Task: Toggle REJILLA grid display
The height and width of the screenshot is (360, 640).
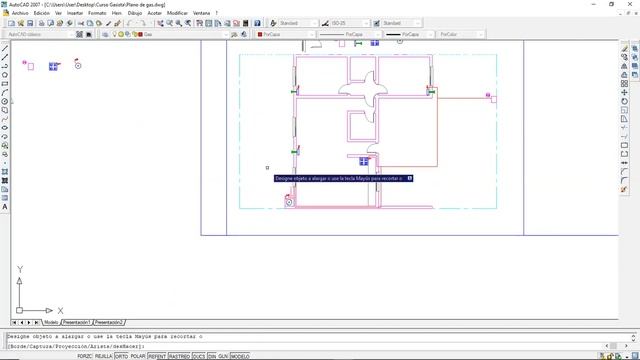Action: (x=103, y=356)
